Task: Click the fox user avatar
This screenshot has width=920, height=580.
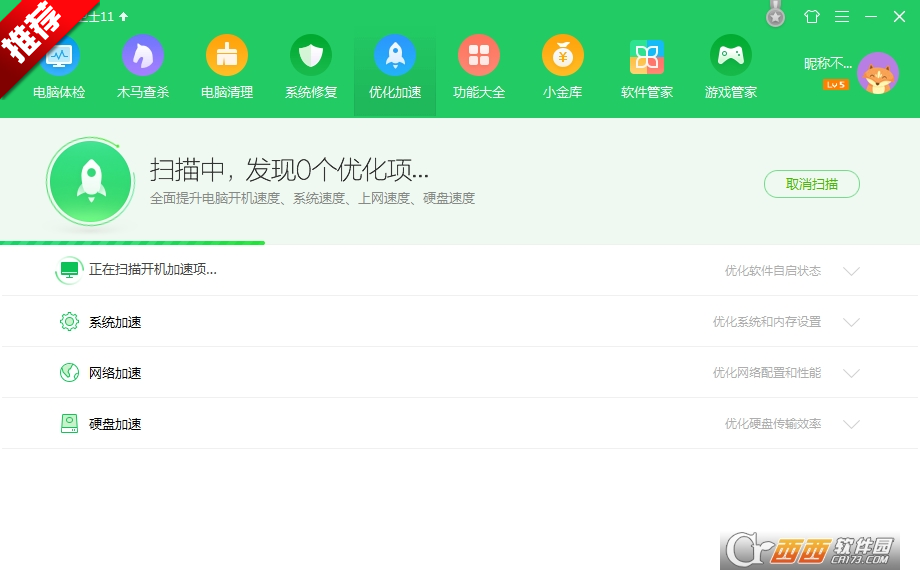Action: point(878,73)
